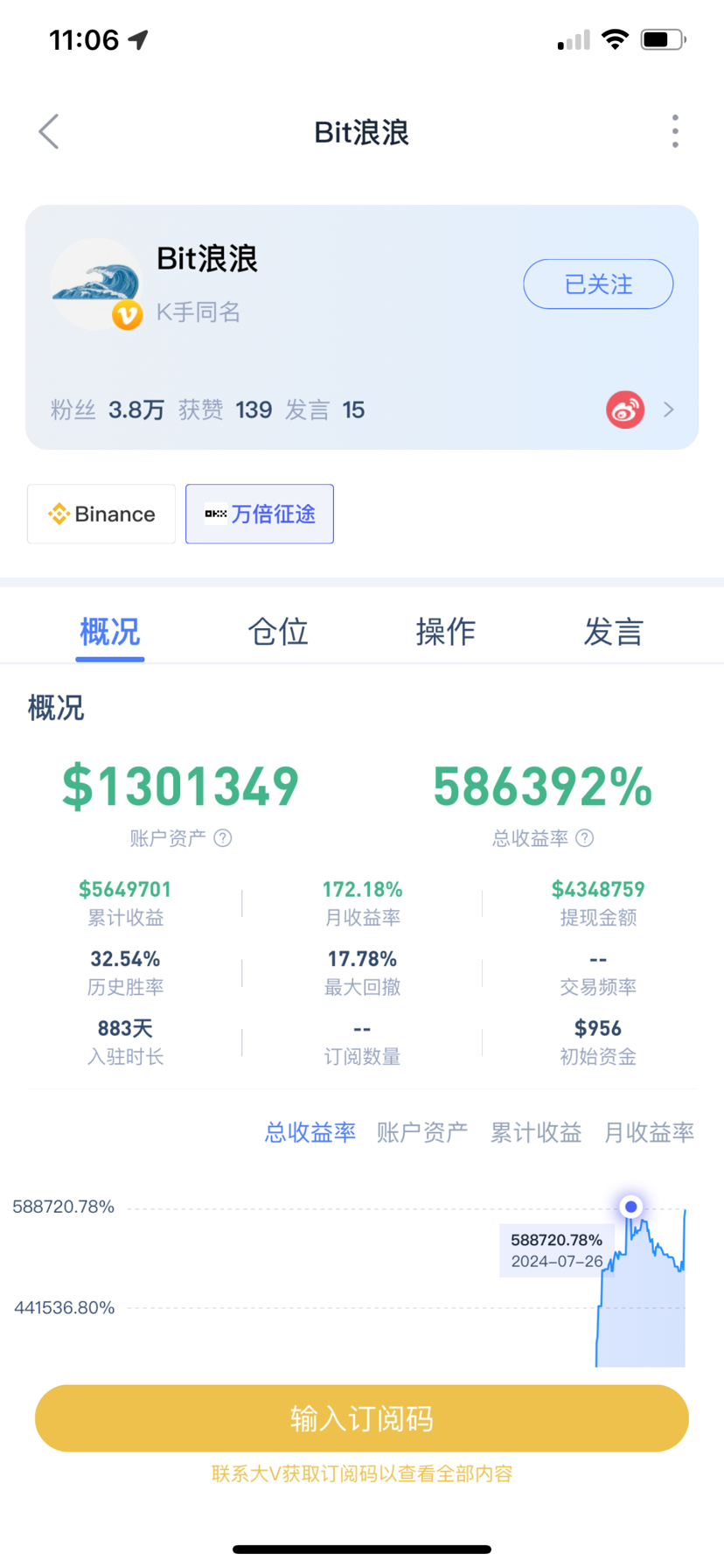Viewport: 724px width, 1568px height.
Task: Show the 累计收益 chart
Action: pos(536,1132)
